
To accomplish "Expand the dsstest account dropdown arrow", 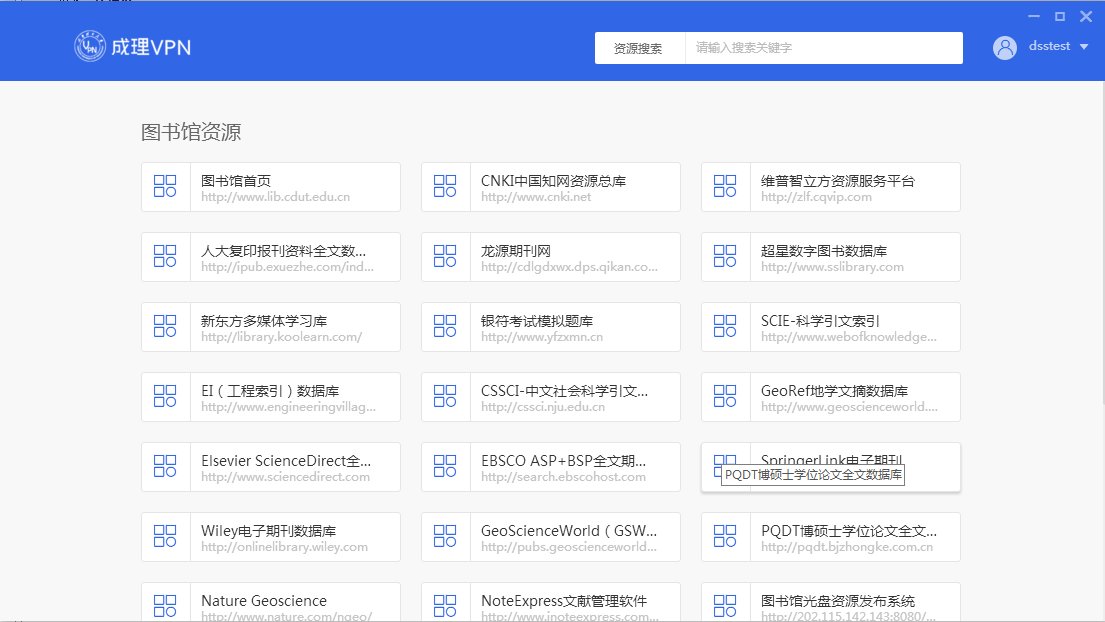I will click(1084, 47).
